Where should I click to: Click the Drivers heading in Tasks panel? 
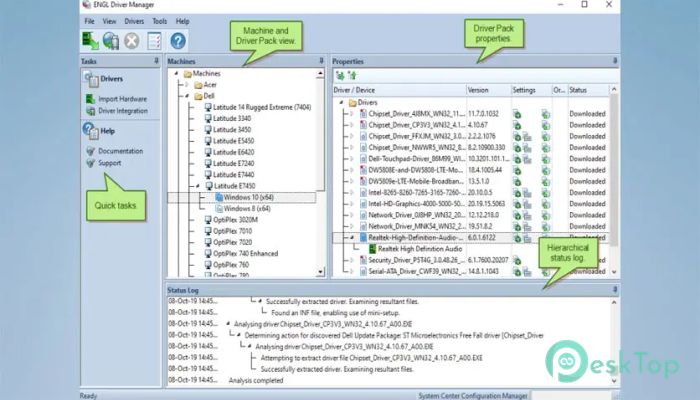[x=112, y=79]
